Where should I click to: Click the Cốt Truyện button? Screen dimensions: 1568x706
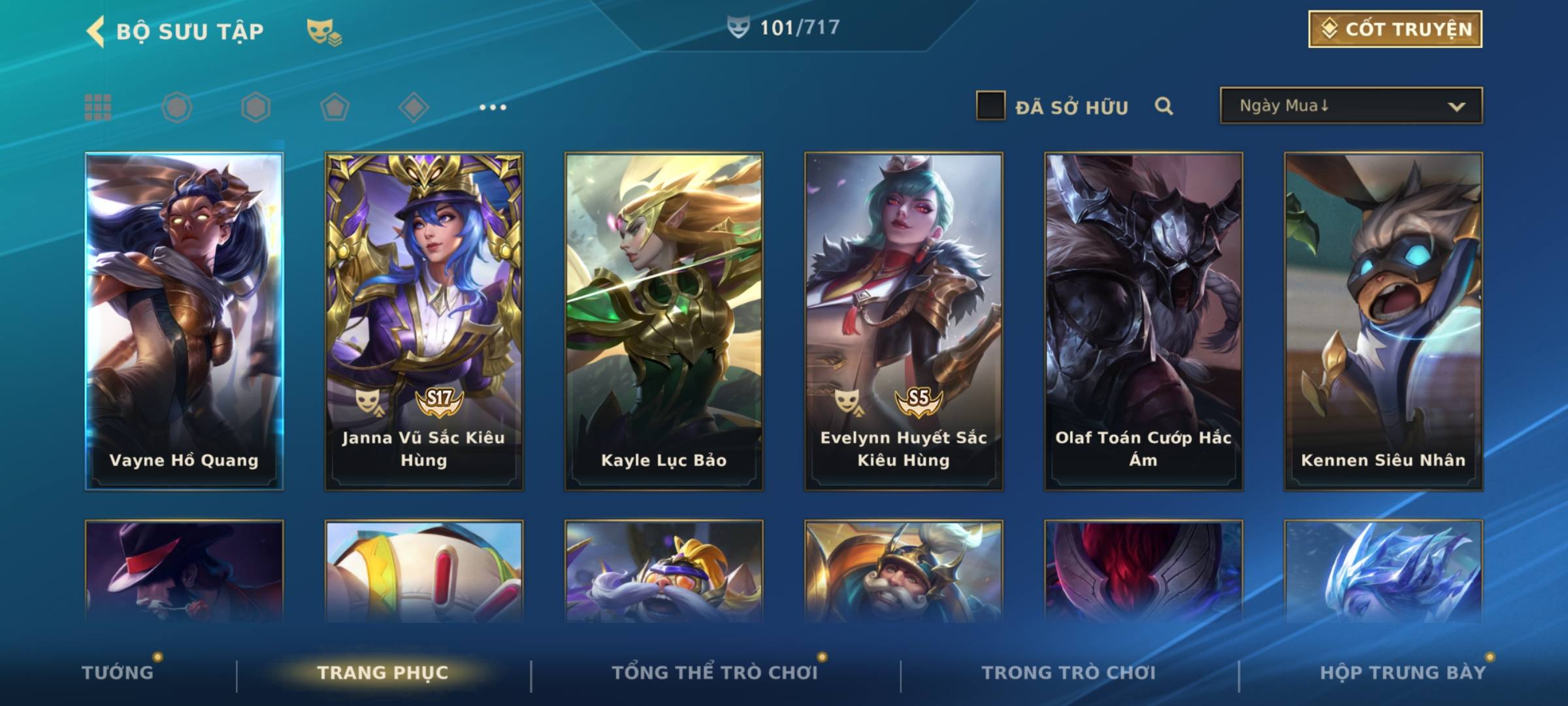[x=1395, y=29]
